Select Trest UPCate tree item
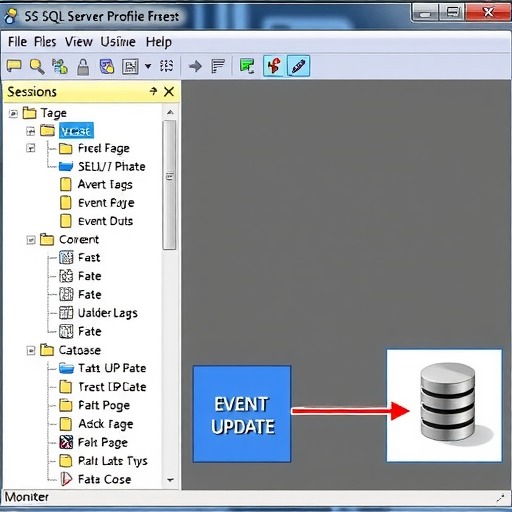The height and width of the screenshot is (512, 512). 112,387
